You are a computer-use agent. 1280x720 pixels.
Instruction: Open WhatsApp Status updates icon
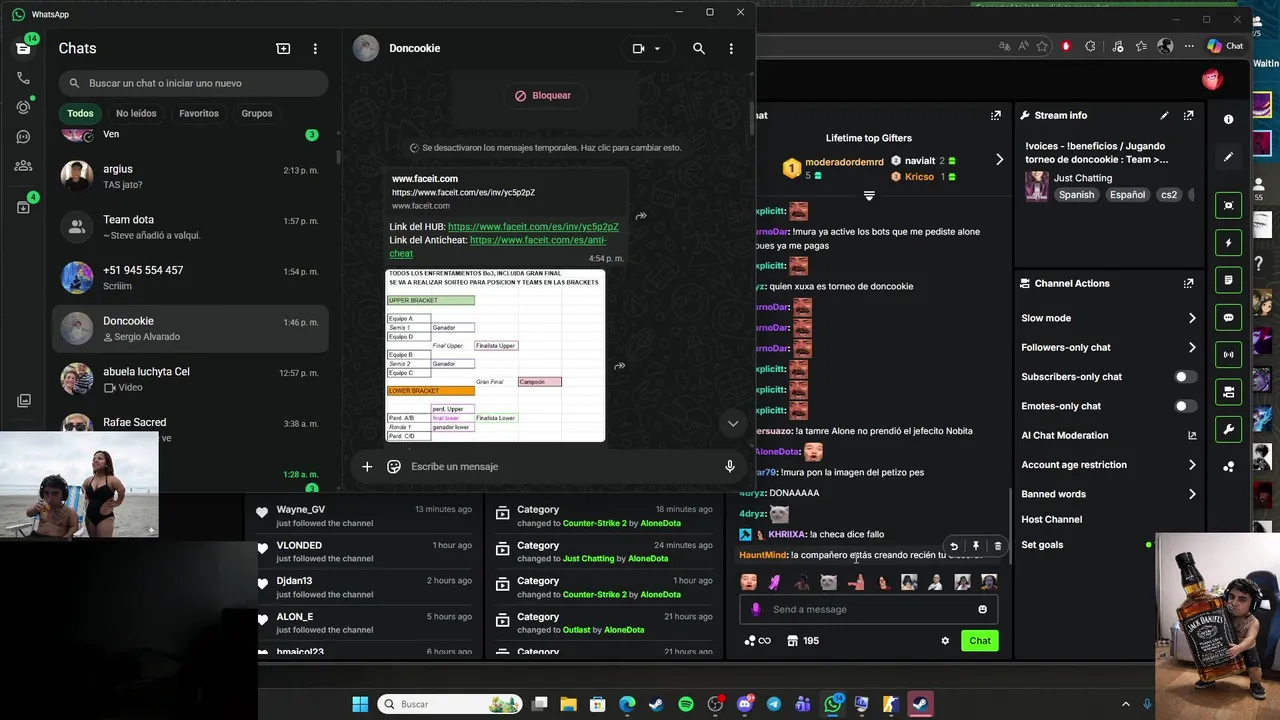pyautogui.click(x=23, y=107)
